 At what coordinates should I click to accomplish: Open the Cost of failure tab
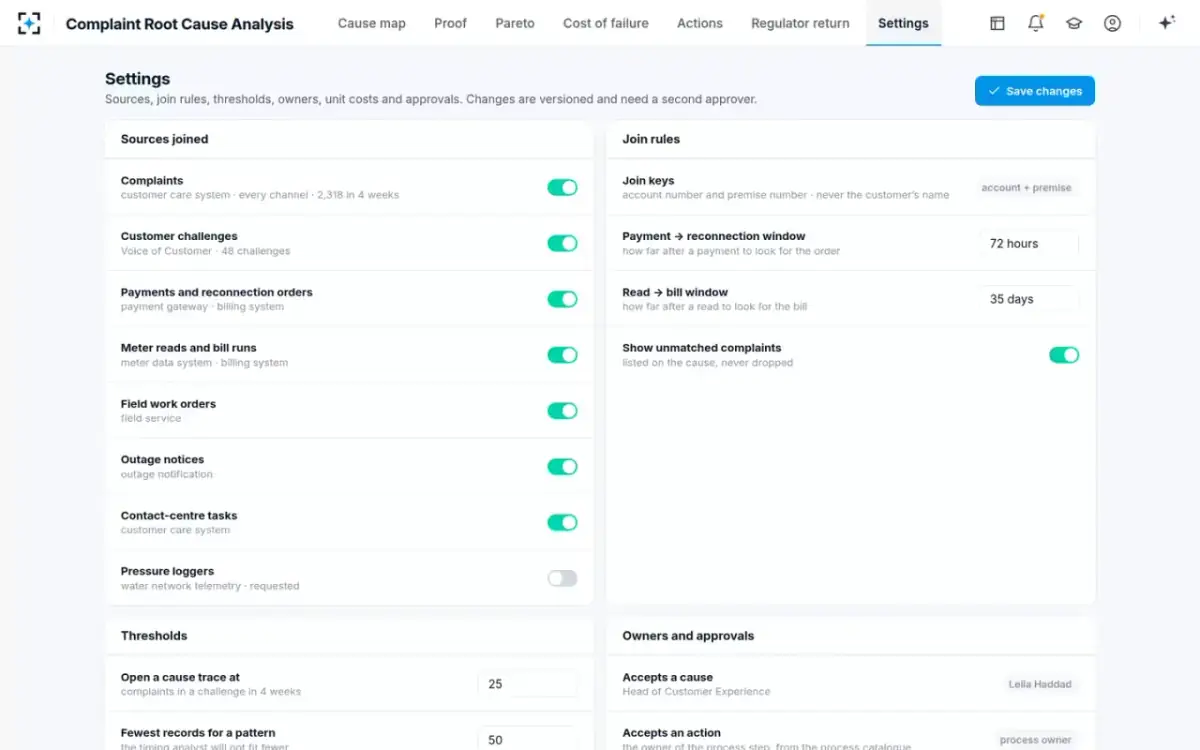(606, 23)
